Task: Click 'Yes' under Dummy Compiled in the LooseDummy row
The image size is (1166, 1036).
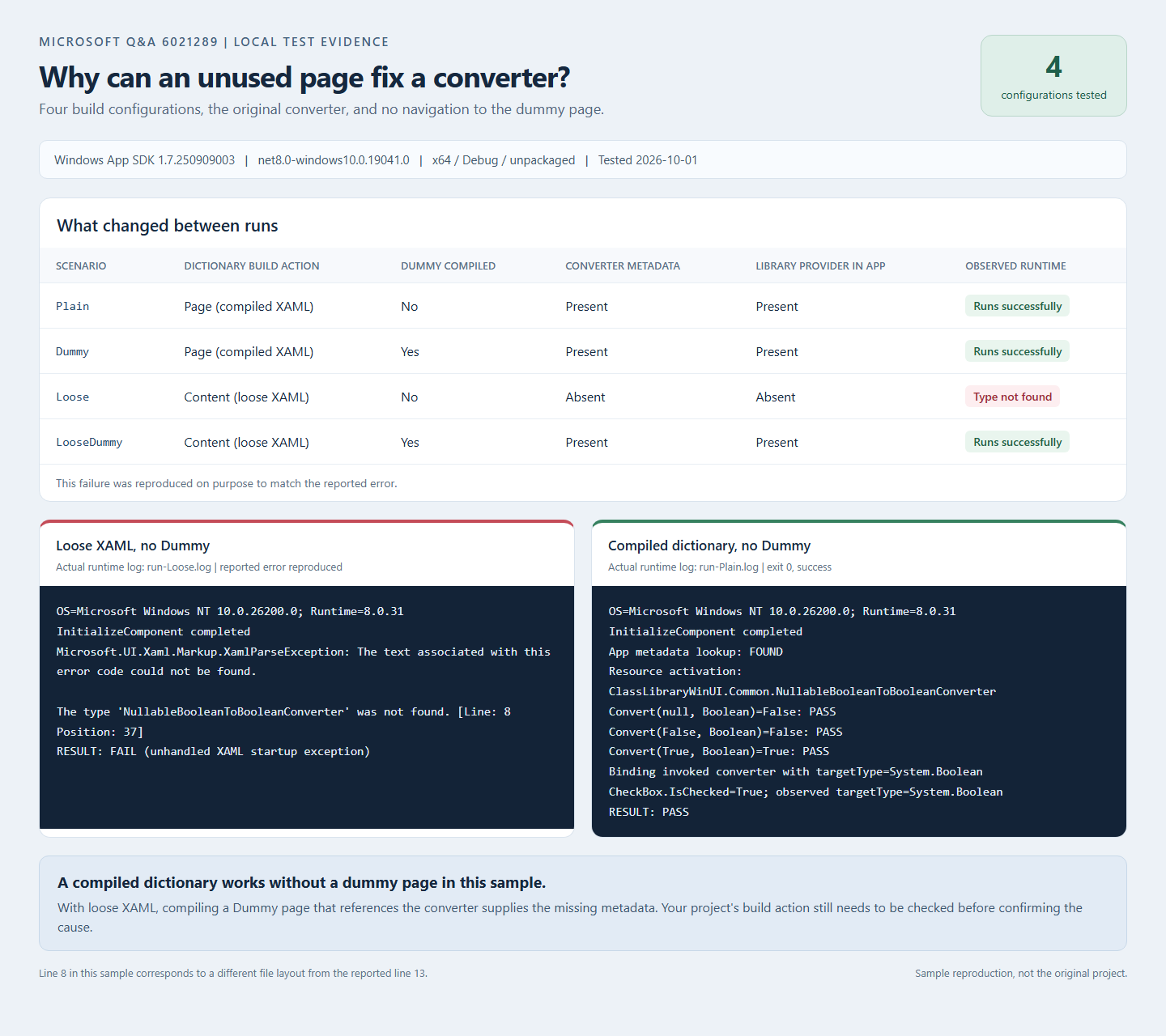Action: 410,442
